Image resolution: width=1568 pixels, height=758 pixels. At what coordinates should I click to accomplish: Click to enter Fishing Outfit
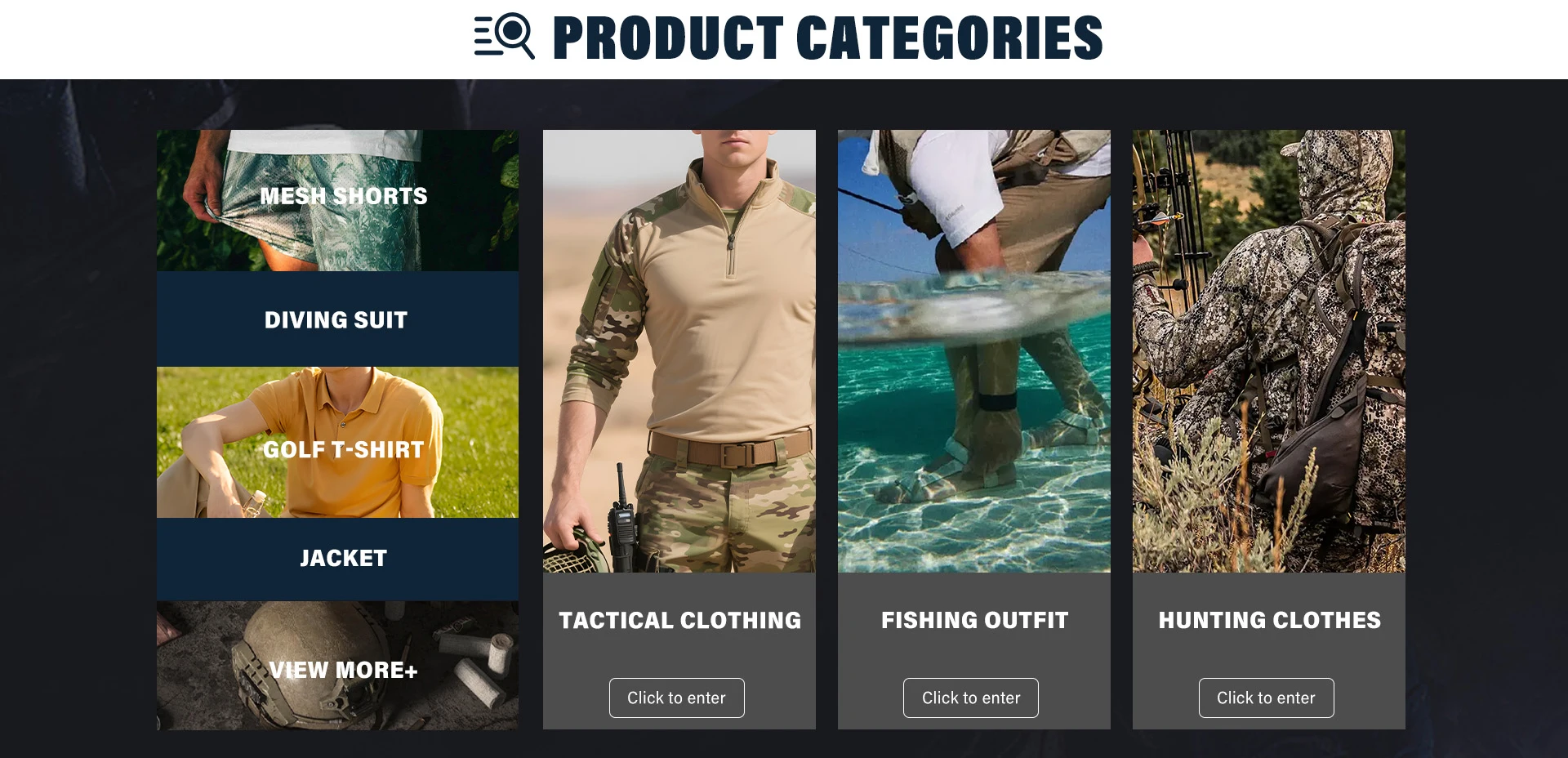point(970,698)
